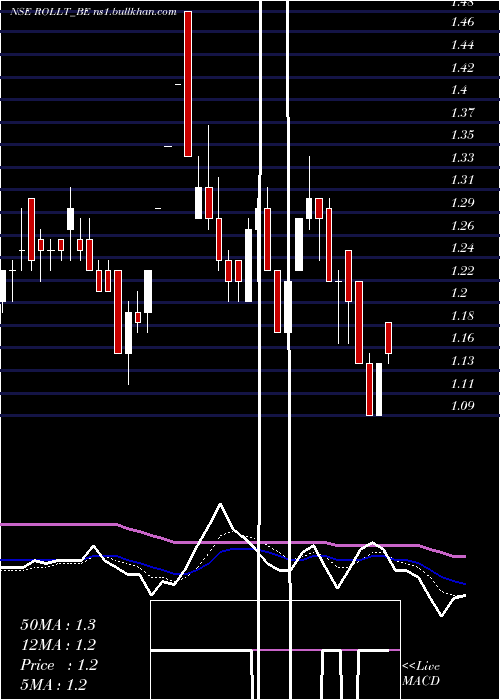Click the 1.18 price axis label
The image size is (500, 700).
462,316
